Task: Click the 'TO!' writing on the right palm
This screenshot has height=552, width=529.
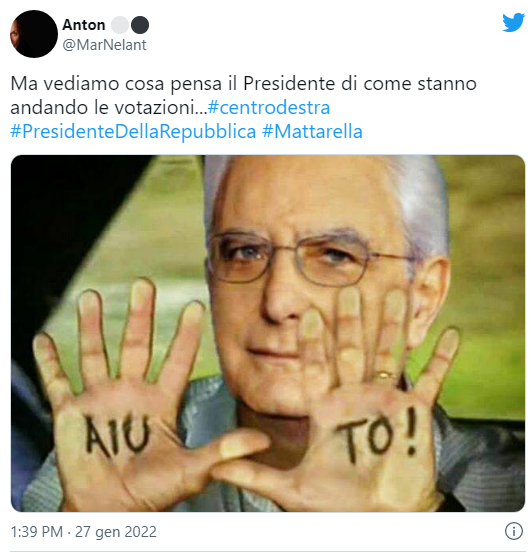Action: tap(377, 435)
